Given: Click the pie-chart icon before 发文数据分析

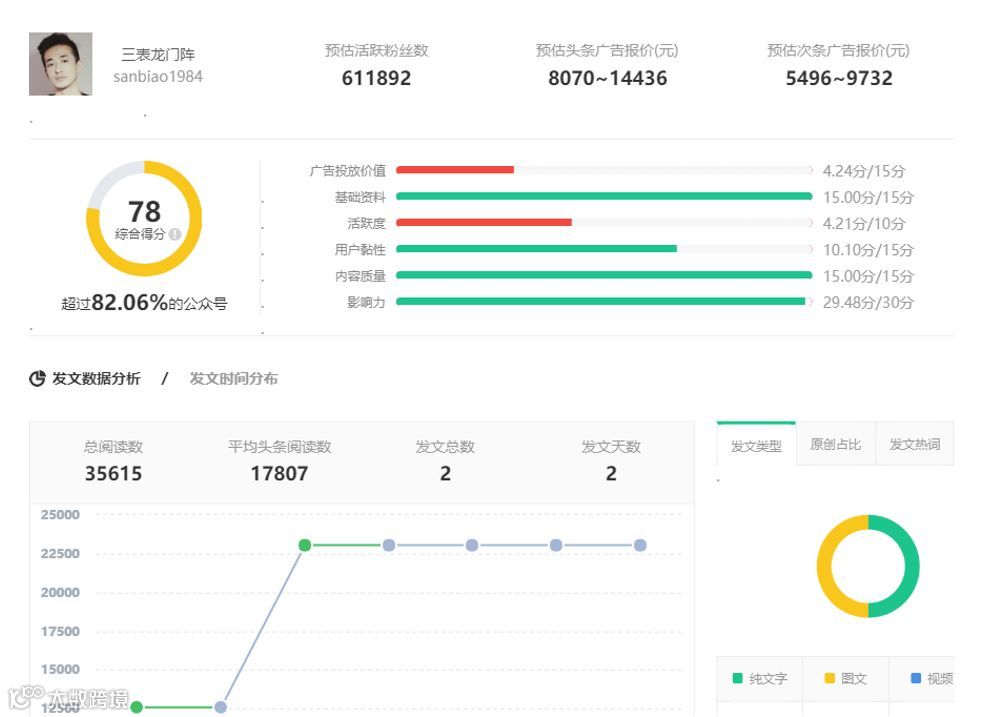Looking at the screenshot, I should 37,378.
